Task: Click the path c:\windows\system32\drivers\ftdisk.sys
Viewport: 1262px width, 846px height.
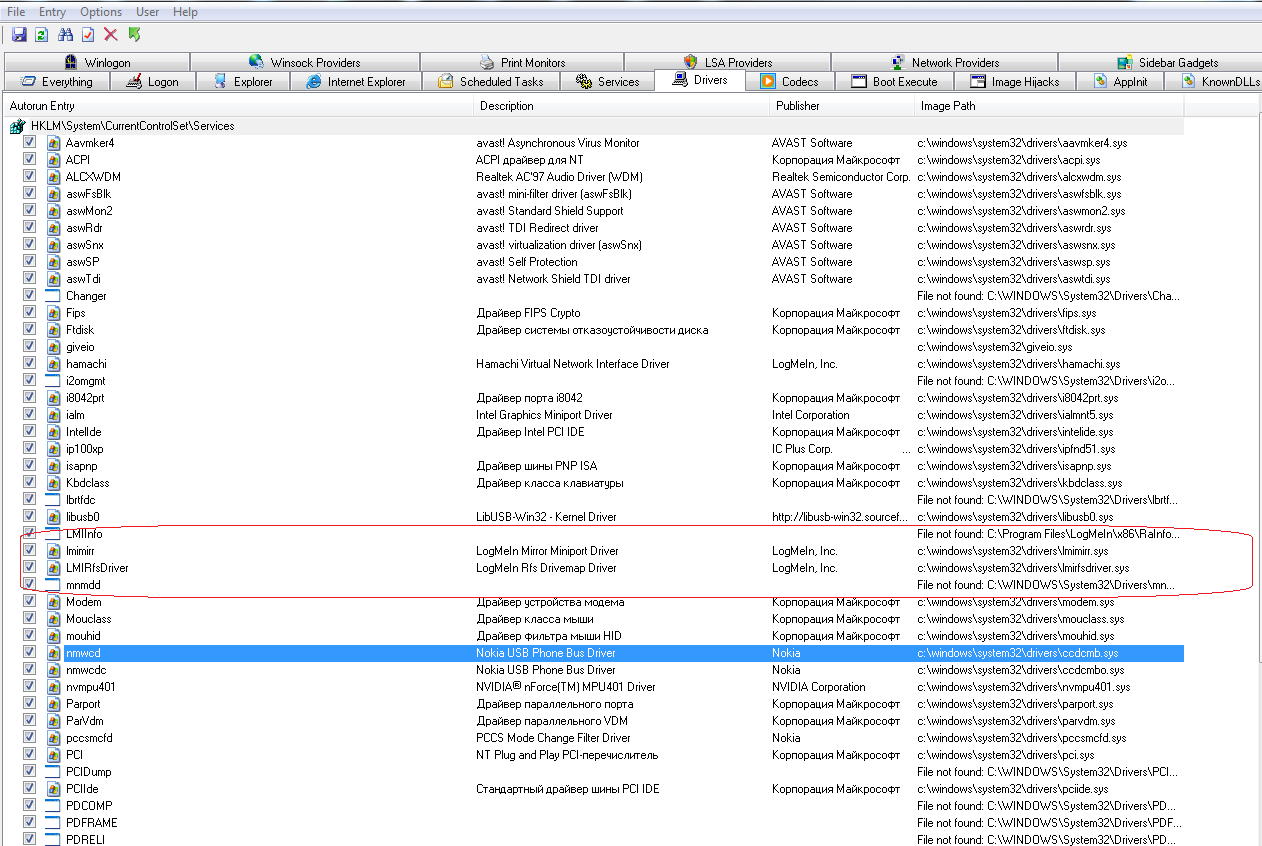Action: tap(1011, 330)
